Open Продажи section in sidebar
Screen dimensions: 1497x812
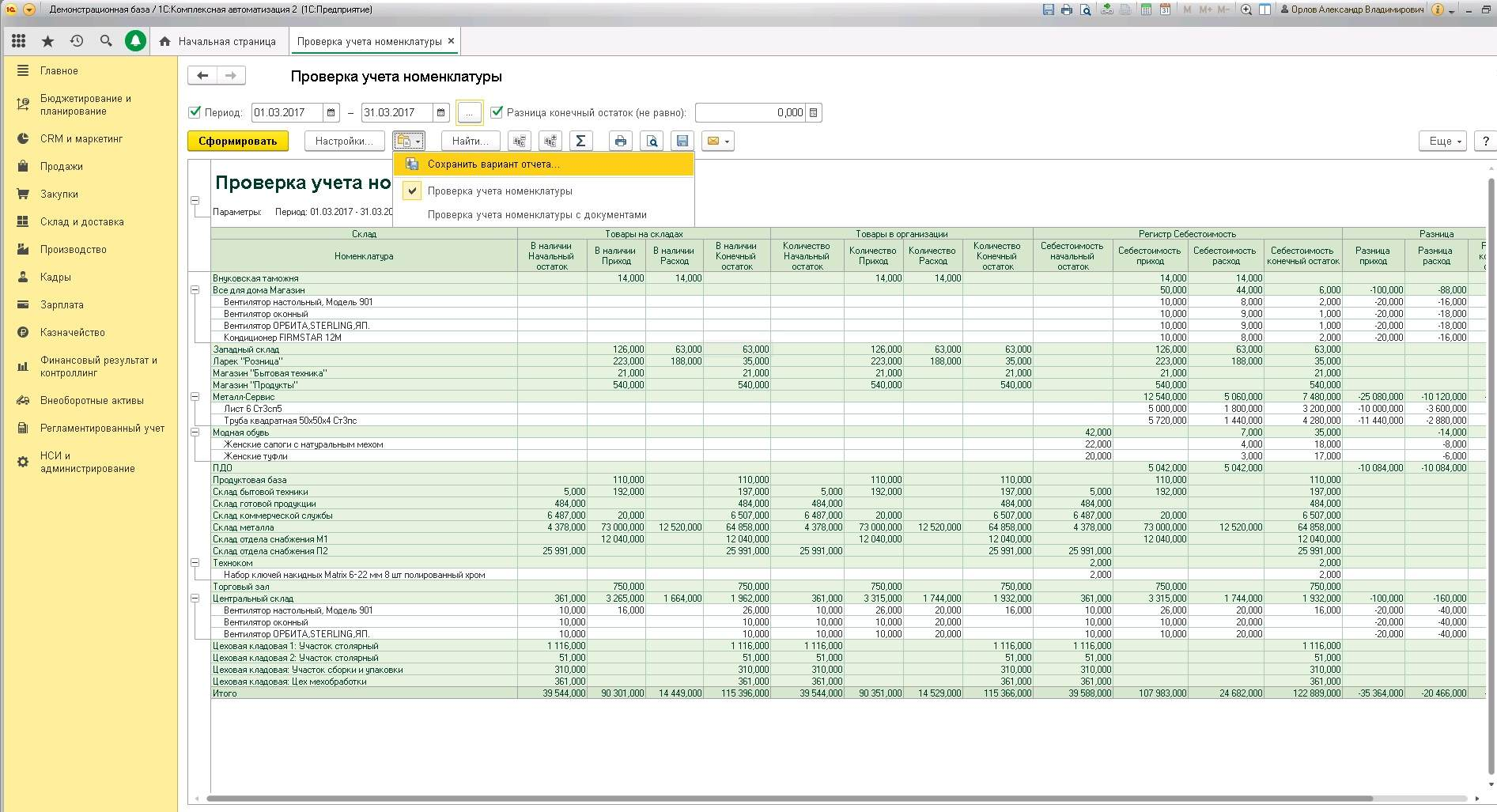coord(62,166)
